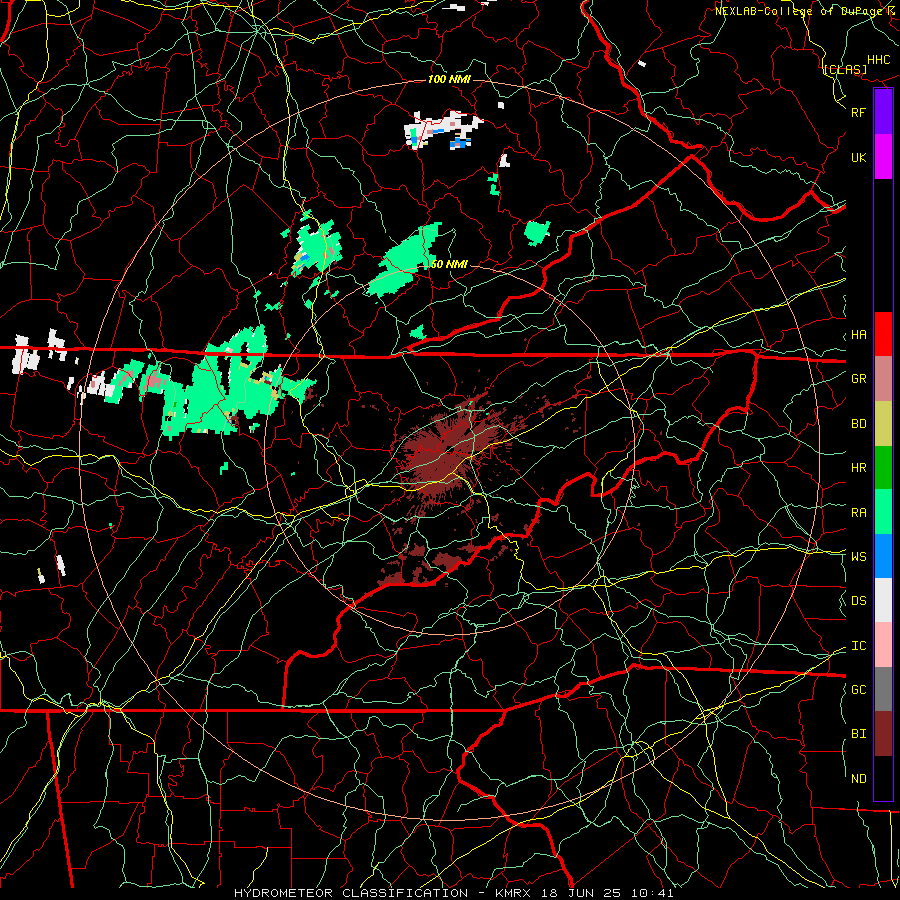Pick the RA rain mint-green swatch
This screenshot has height=900, width=900.
(x=883, y=512)
